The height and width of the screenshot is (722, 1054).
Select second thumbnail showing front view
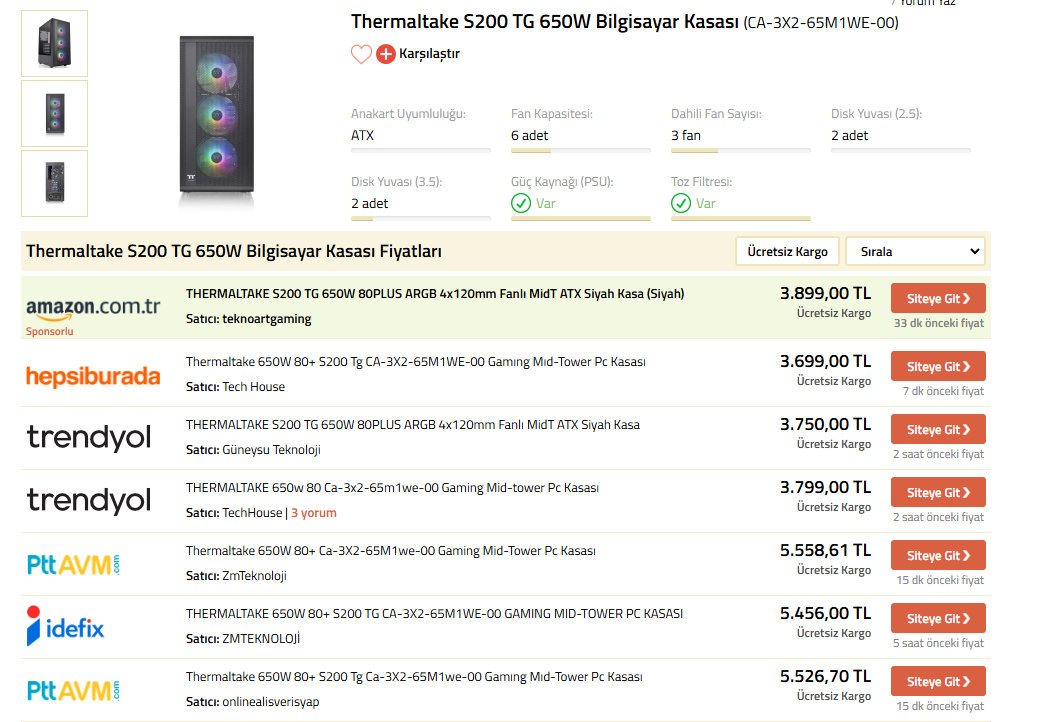click(54, 114)
